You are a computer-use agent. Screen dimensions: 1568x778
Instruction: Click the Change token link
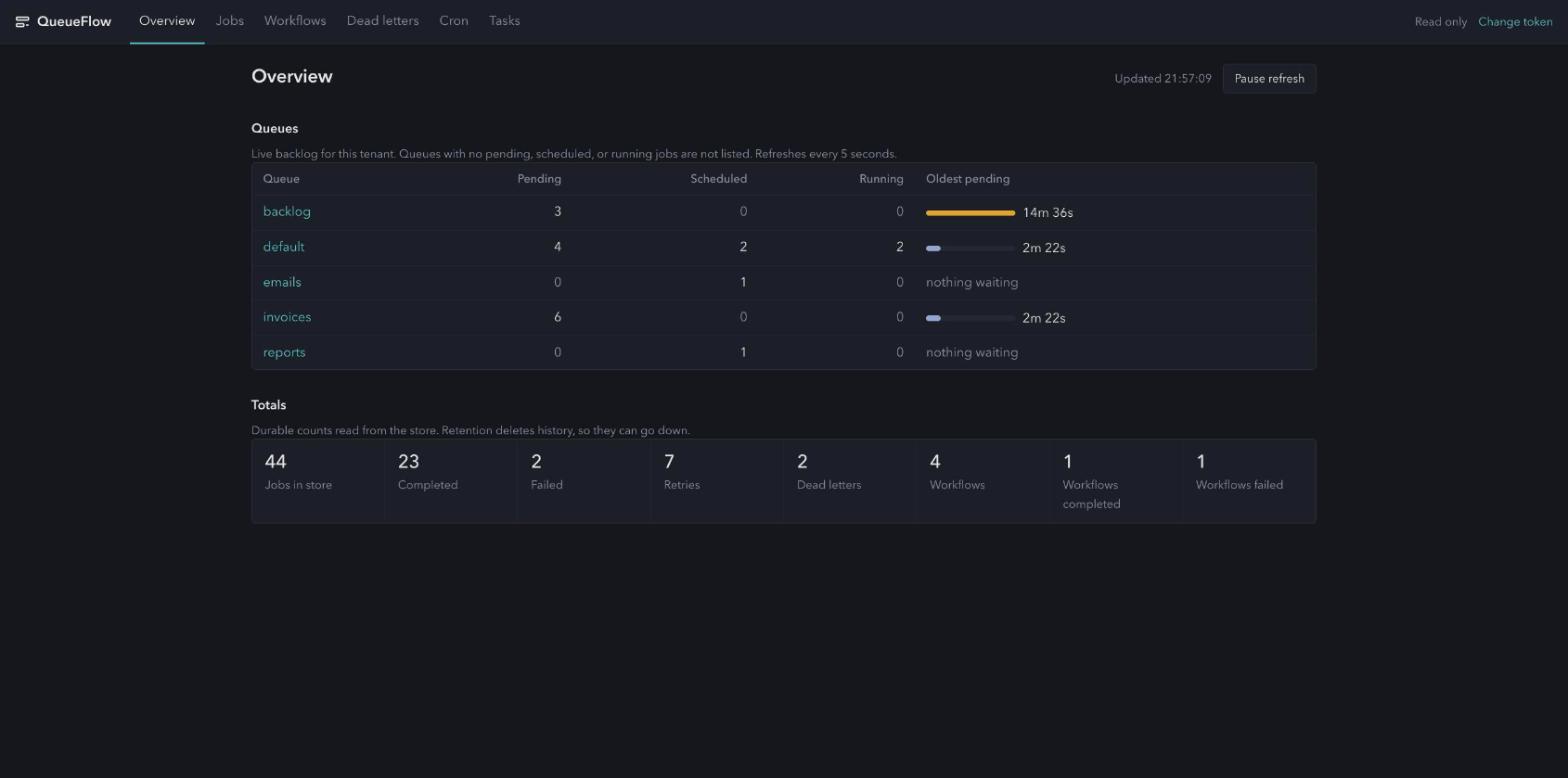[x=1515, y=22]
